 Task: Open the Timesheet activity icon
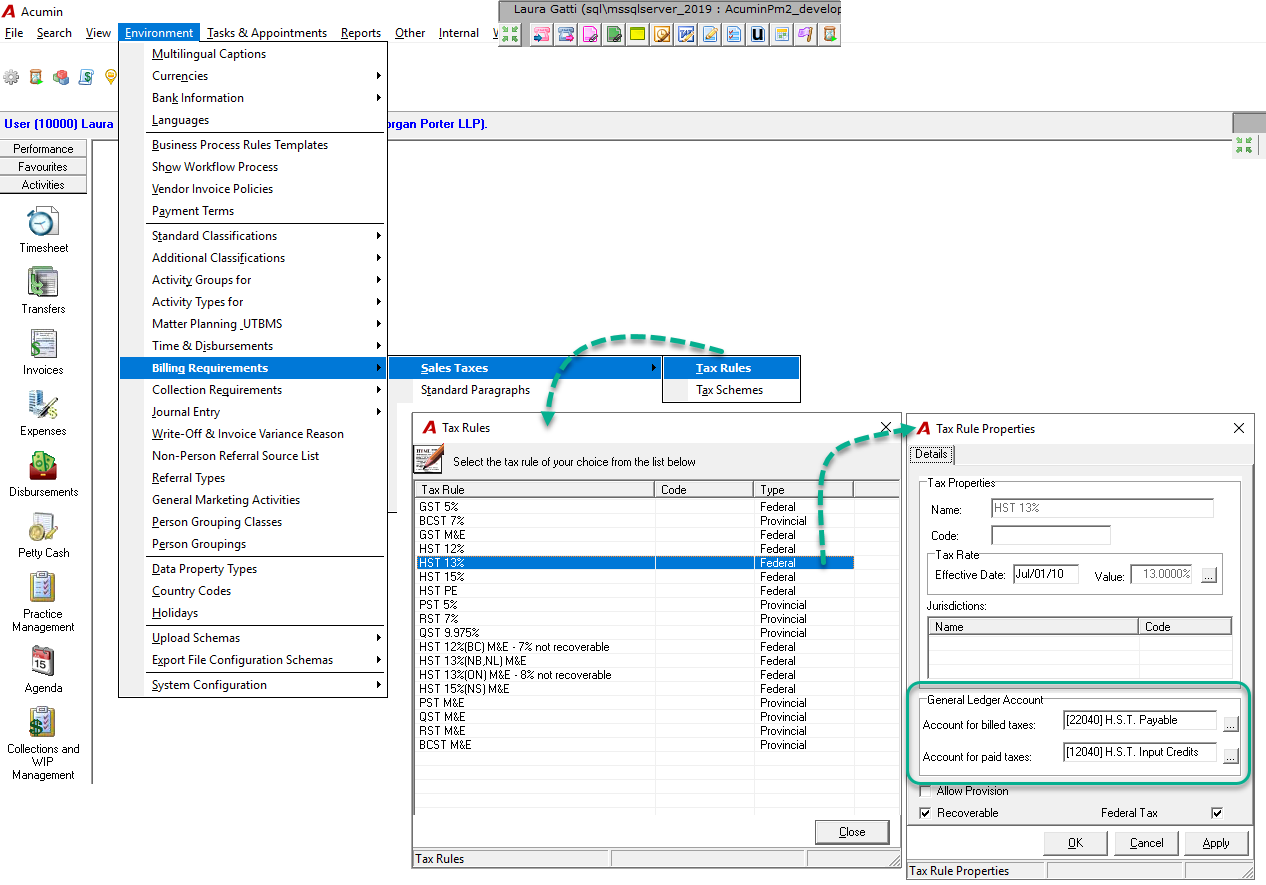43,222
